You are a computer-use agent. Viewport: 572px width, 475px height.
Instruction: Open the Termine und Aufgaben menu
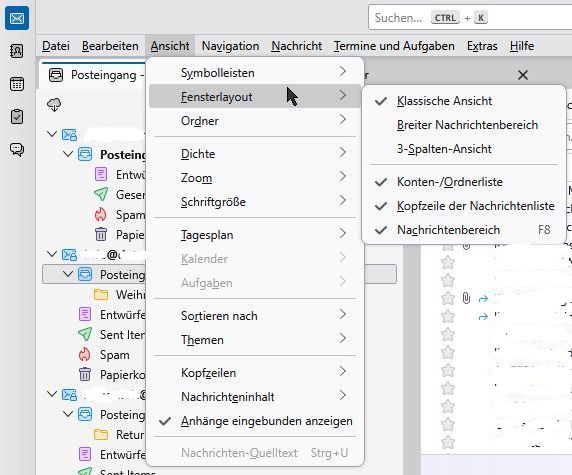point(394,46)
